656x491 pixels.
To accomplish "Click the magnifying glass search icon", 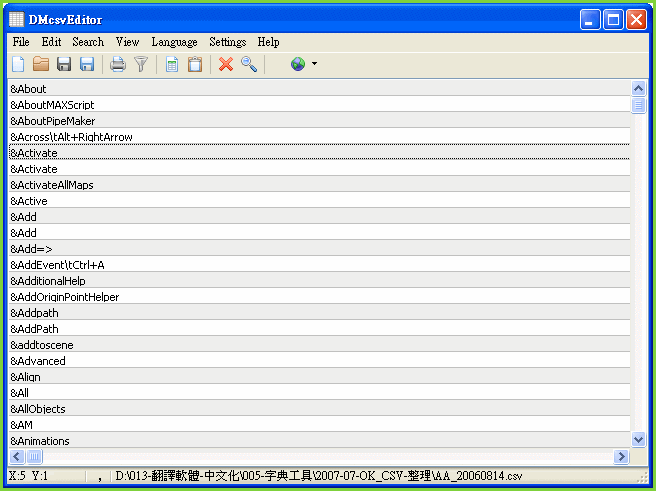I will (x=249, y=64).
